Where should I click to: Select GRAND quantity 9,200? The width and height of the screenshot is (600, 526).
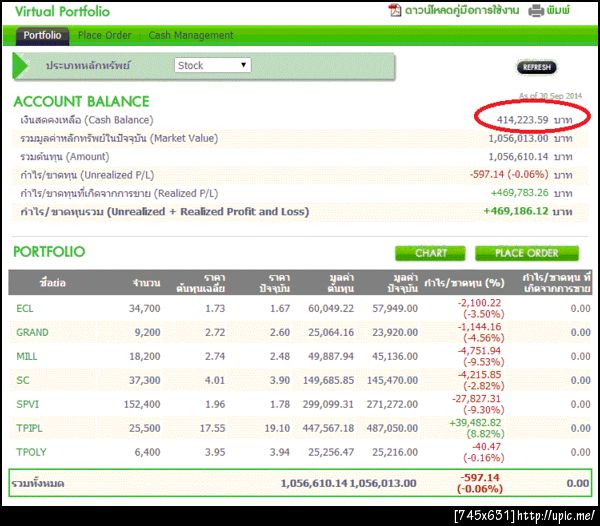pyautogui.click(x=147, y=332)
